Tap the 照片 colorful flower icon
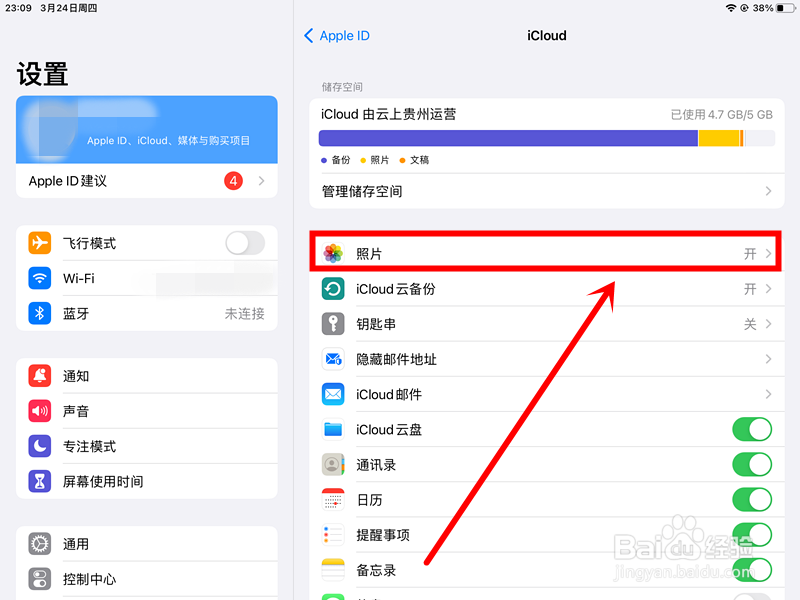 point(333,254)
